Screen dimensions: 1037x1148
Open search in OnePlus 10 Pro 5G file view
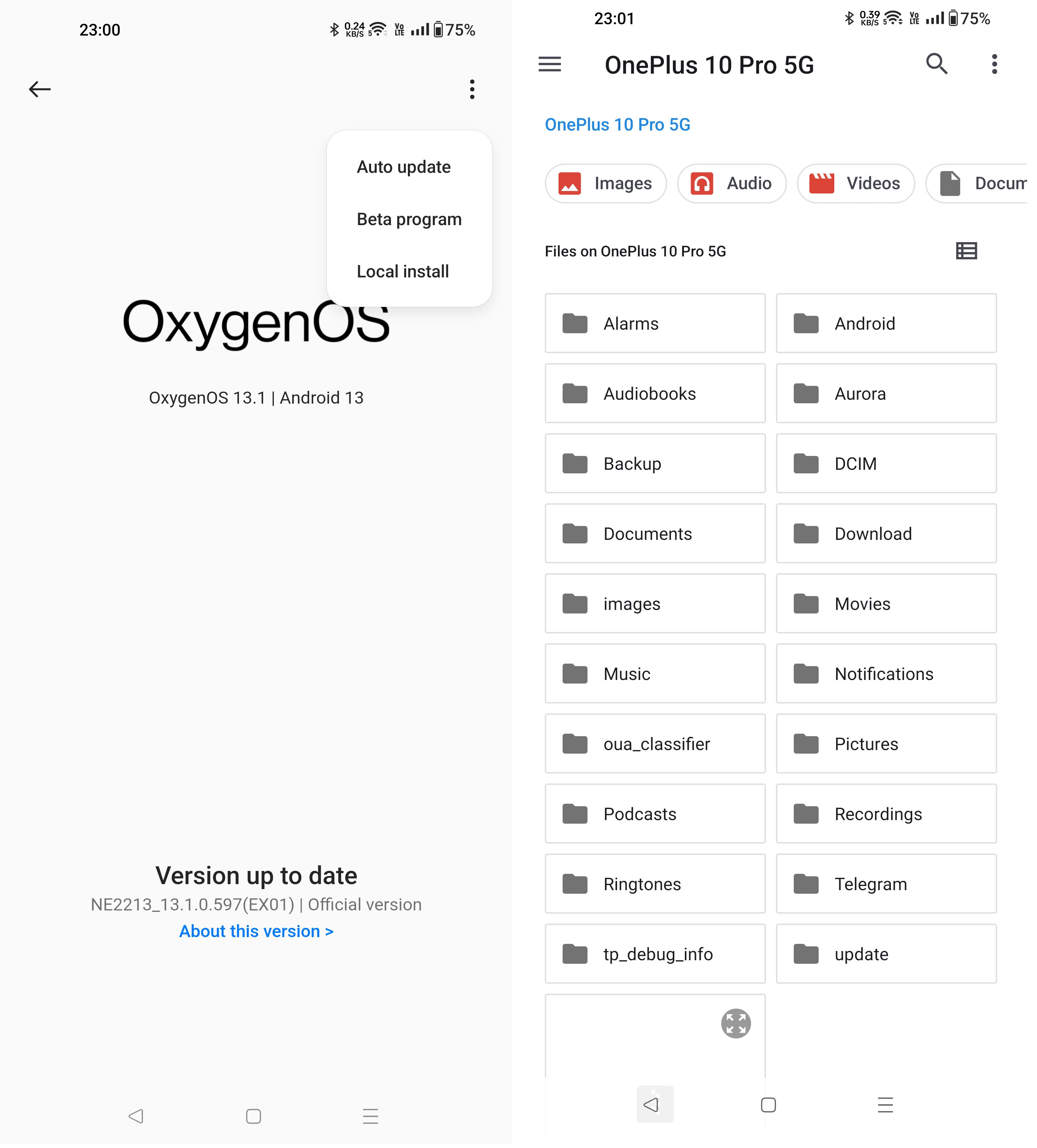coord(937,64)
